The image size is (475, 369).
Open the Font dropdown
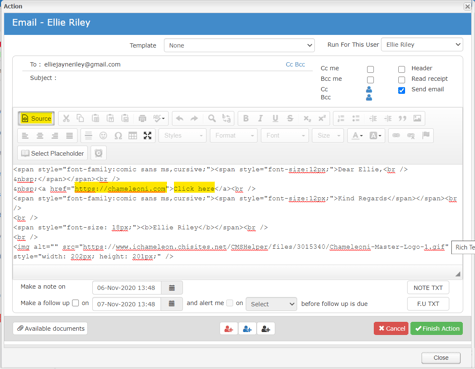285,136
